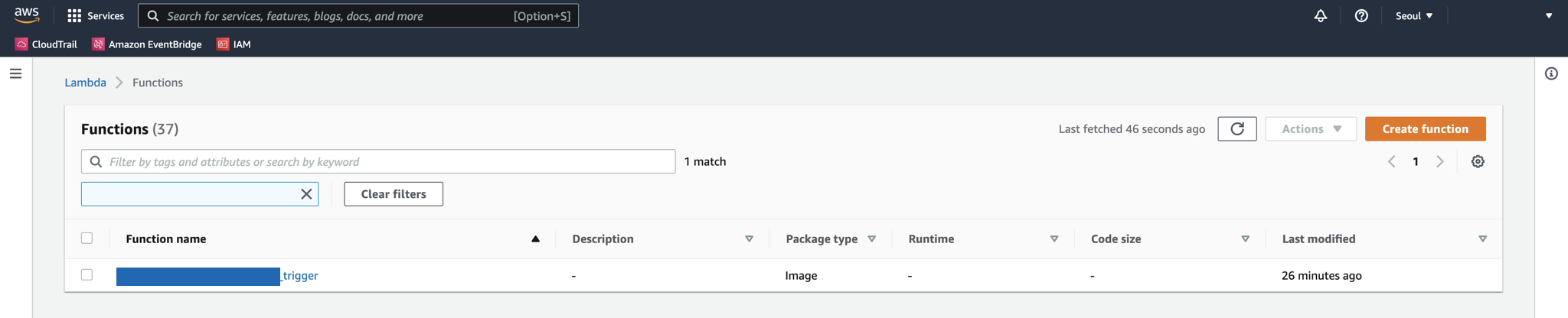1568x318 pixels.
Task: Sort by Last modified column
Action: 1318,238
